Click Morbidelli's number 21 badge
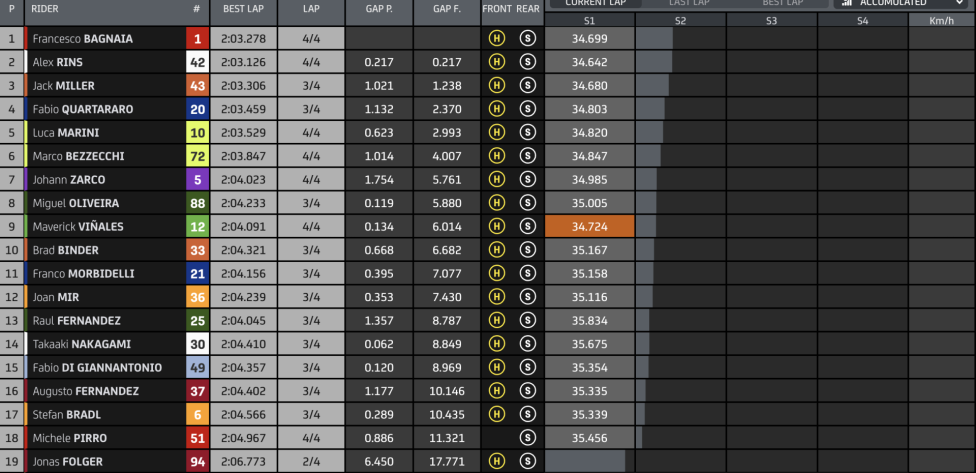 (x=197, y=273)
